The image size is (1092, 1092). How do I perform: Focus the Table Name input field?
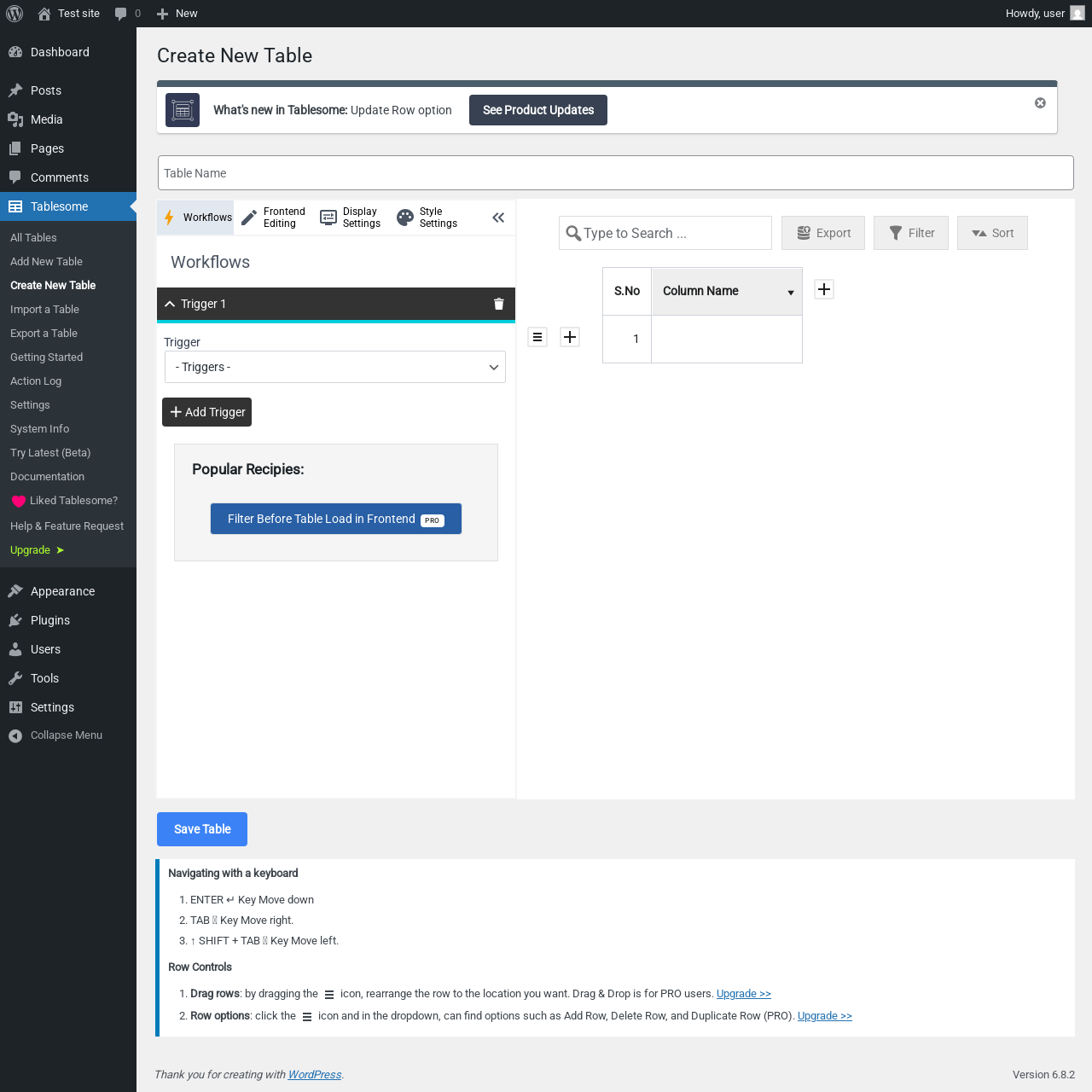pyautogui.click(x=616, y=173)
